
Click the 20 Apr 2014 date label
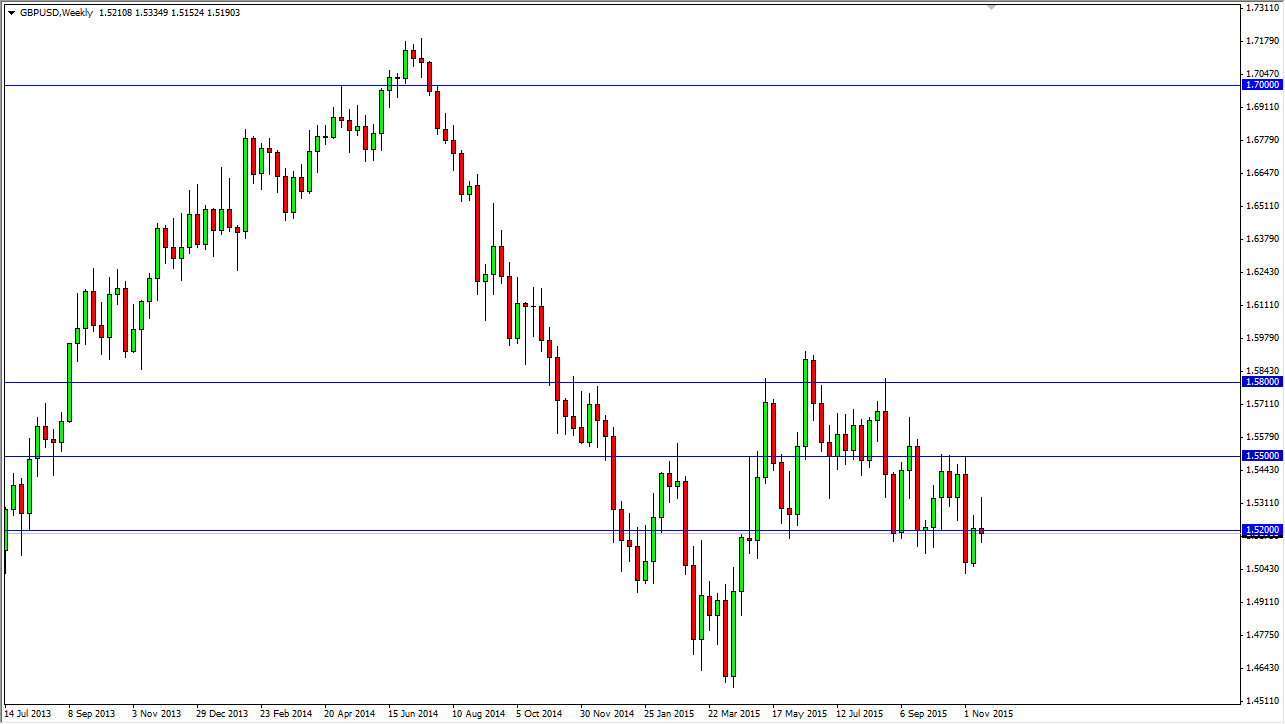pyautogui.click(x=350, y=714)
